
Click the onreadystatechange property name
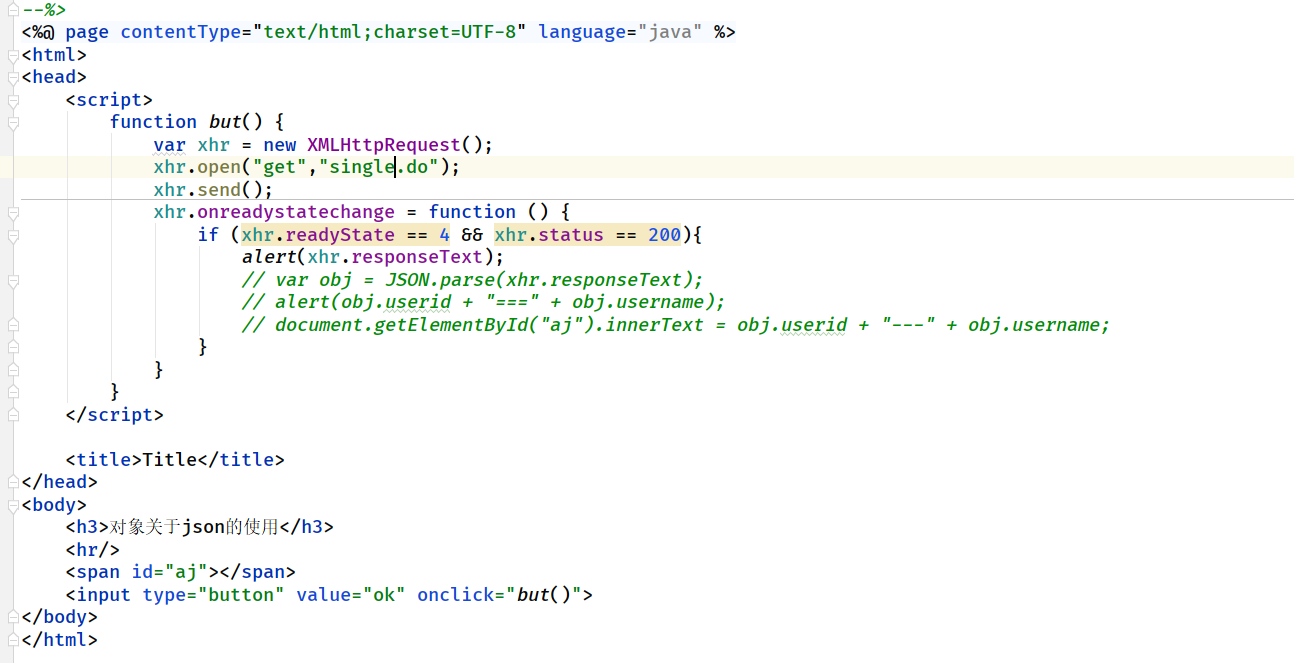(296, 212)
